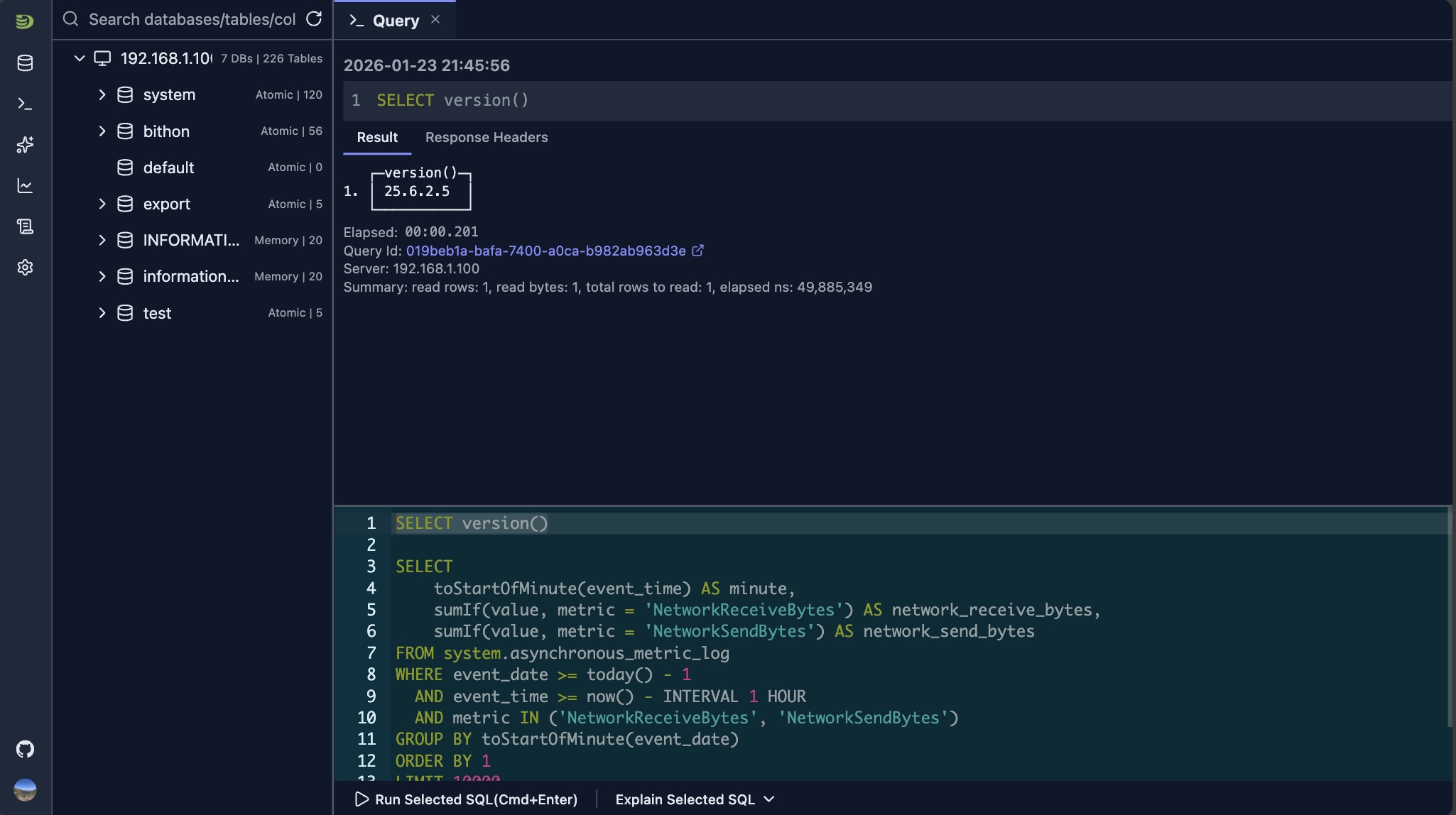Open the AI assistant sparkles icon
This screenshot has height=815, width=1456.
25,145
